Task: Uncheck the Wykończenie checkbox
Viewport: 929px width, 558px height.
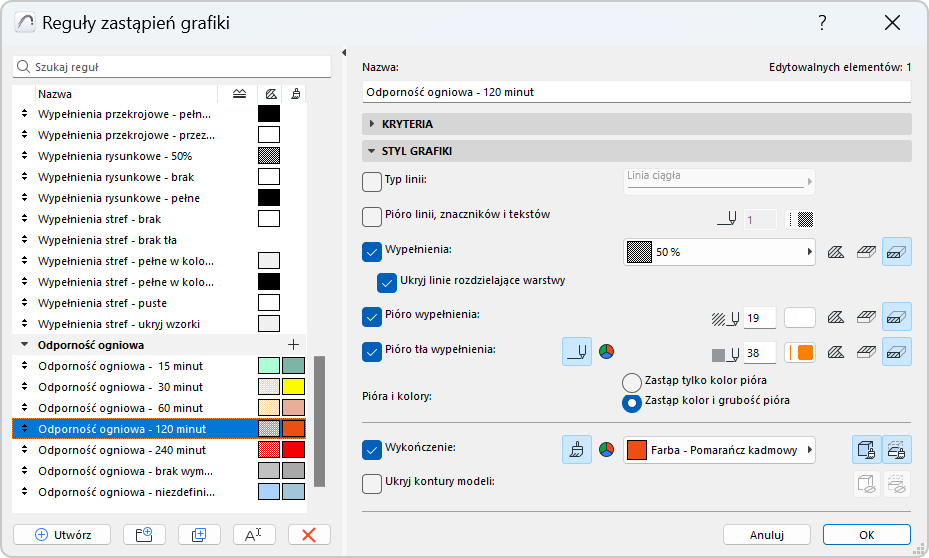Action: click(x=371, y=450)
